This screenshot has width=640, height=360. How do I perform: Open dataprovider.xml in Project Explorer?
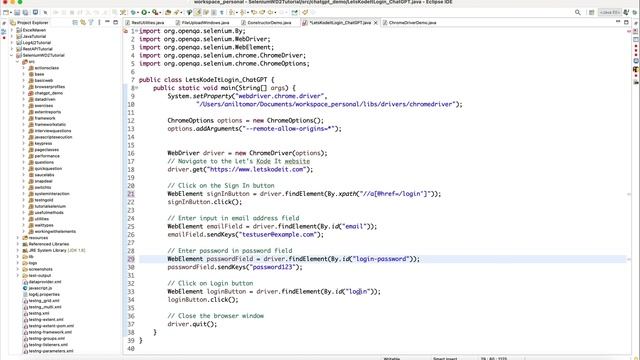click(x=45, y=282)
